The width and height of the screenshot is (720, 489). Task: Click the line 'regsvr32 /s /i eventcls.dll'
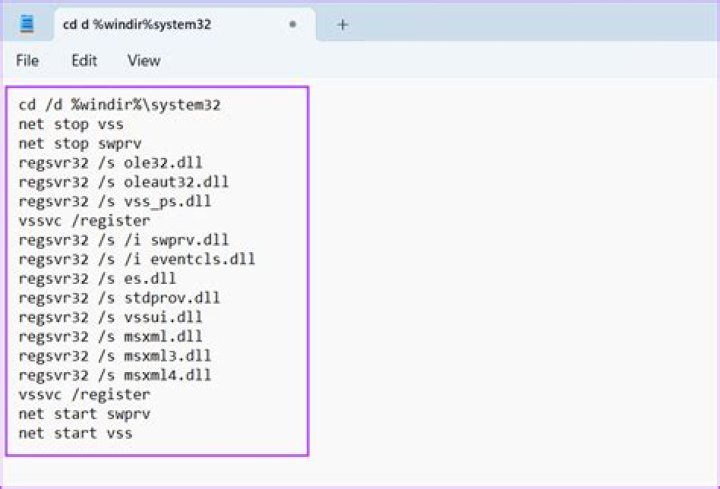[x=137, y=259]
